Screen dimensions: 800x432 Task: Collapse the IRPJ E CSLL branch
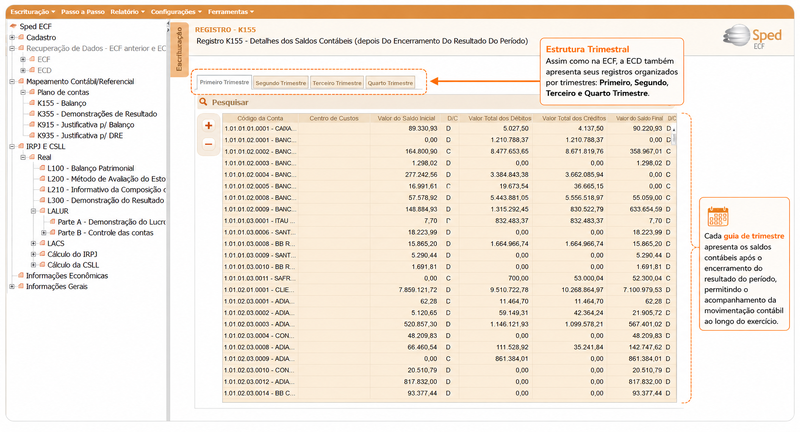12,146
